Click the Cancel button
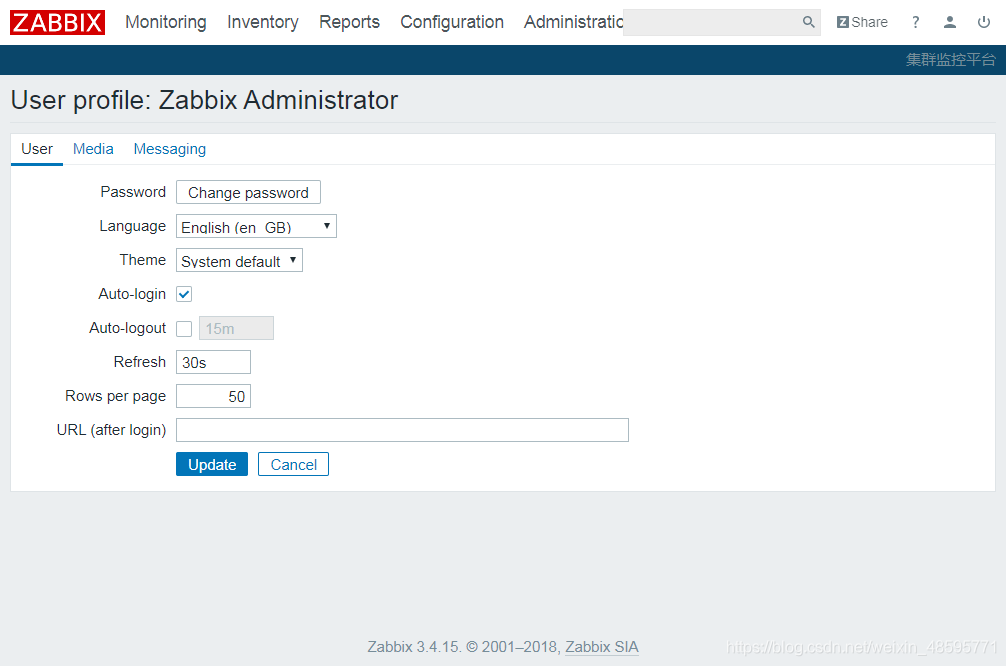1006x666 pixels. pyautogui.click(x=293, y=465)
